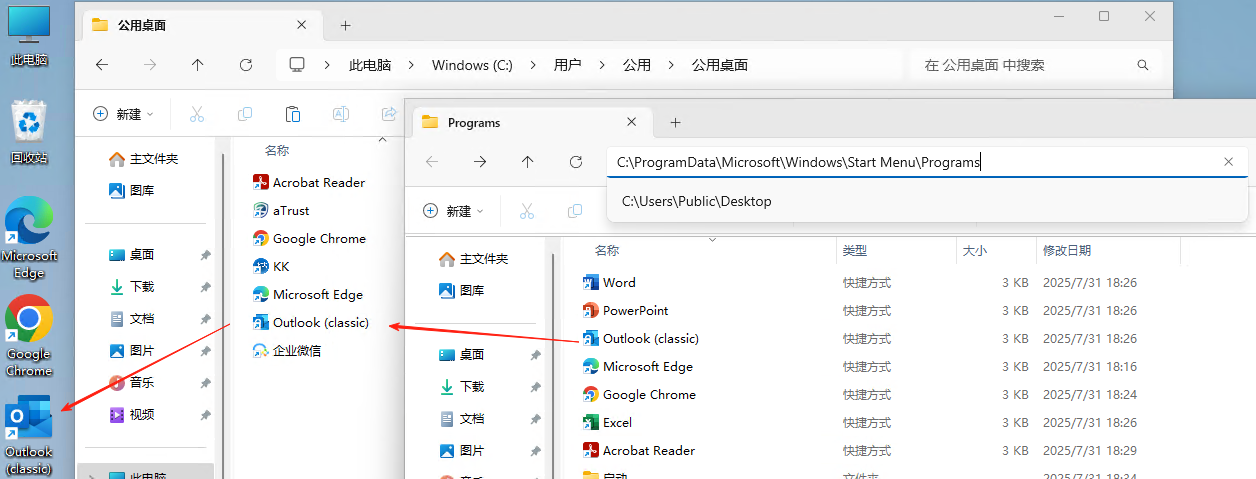Image resolution: width=1256 pixels, height=479 pixels.
Task: Select aTrust shortcut in public desktop folder
Action: point(291,211)
